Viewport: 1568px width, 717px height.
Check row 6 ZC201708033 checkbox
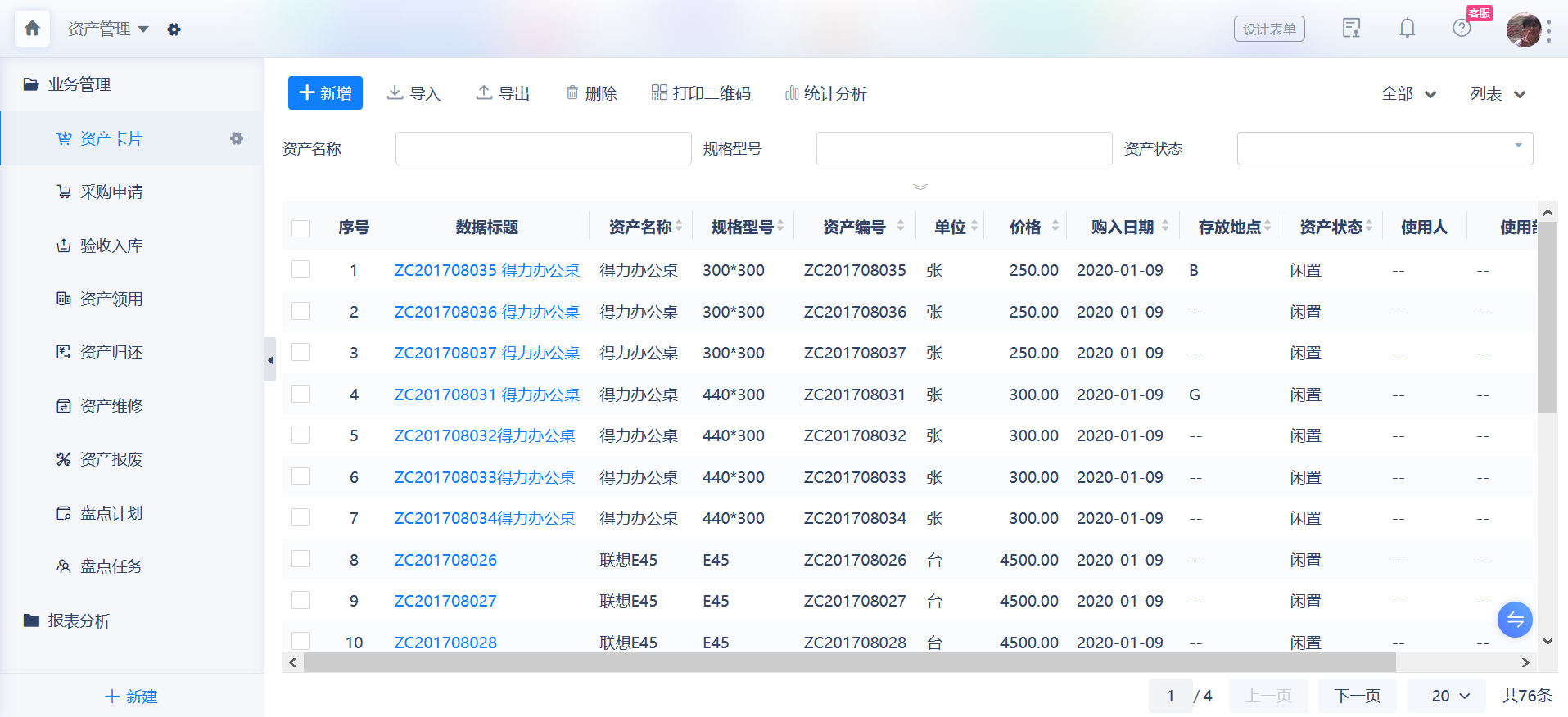[x=300, y=476]
